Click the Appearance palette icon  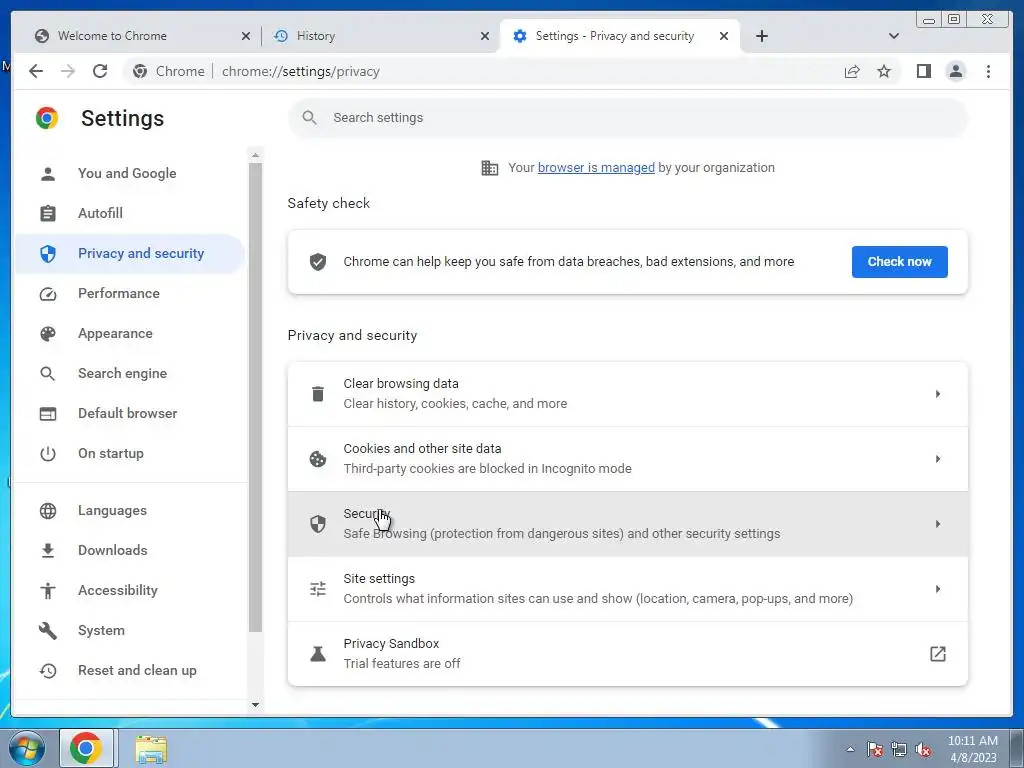[48, 334]
